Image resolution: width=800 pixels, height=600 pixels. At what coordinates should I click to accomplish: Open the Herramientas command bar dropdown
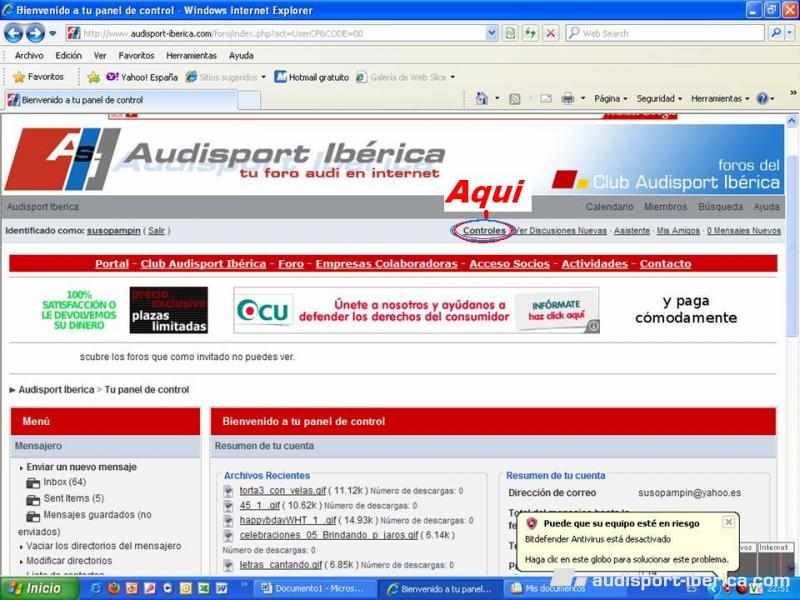pos(720,99)
